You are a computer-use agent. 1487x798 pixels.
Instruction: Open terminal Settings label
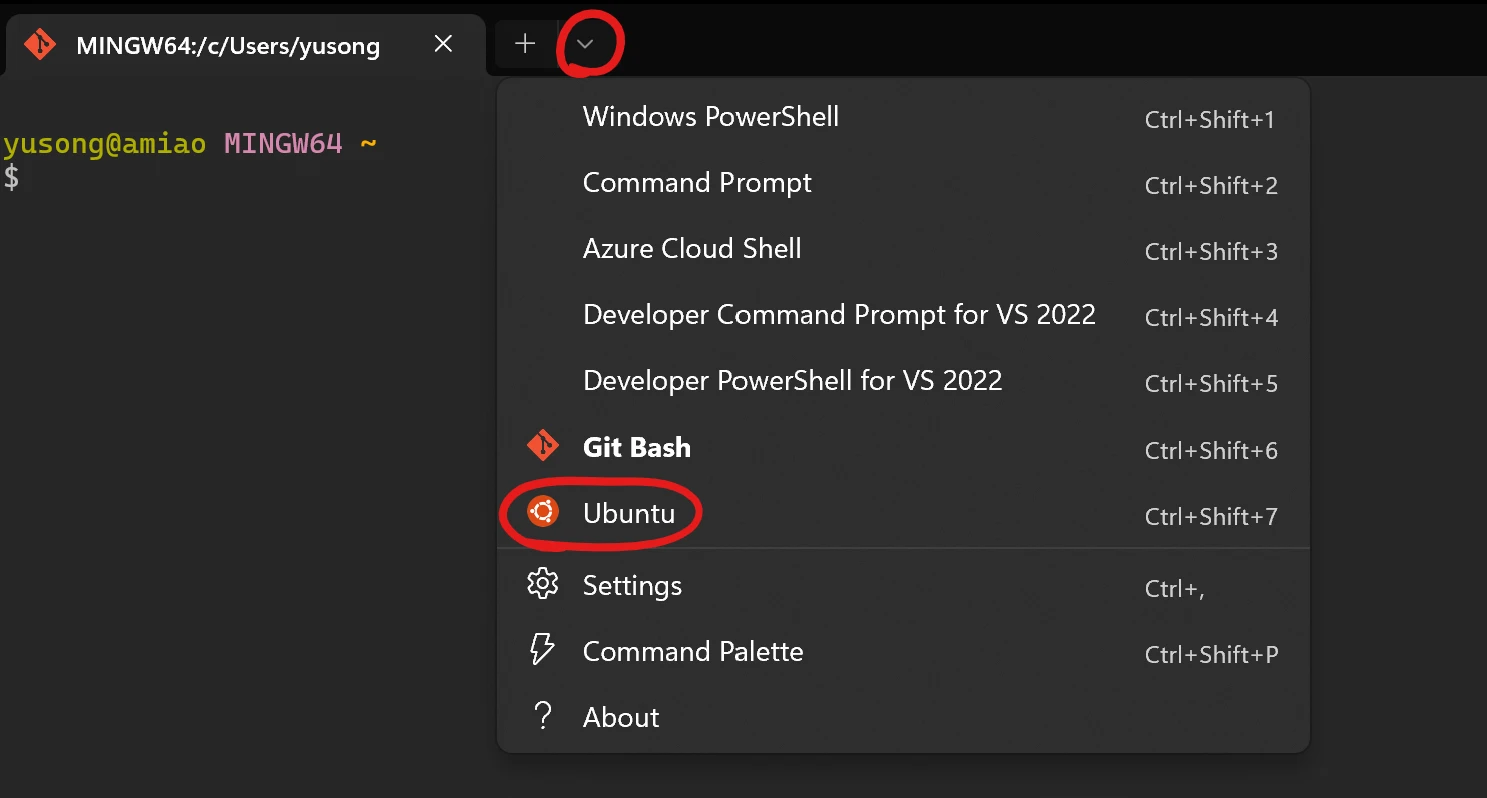click(632, 585)
